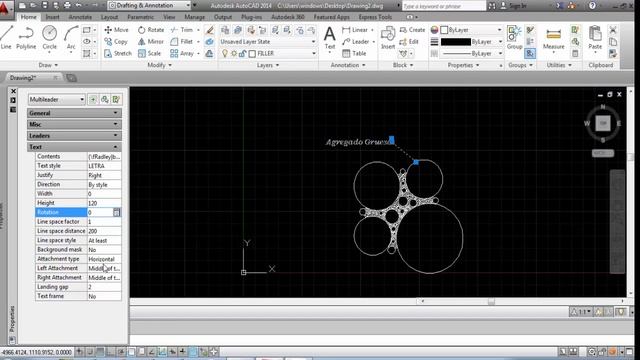Click the Paste button

(595, 38)
